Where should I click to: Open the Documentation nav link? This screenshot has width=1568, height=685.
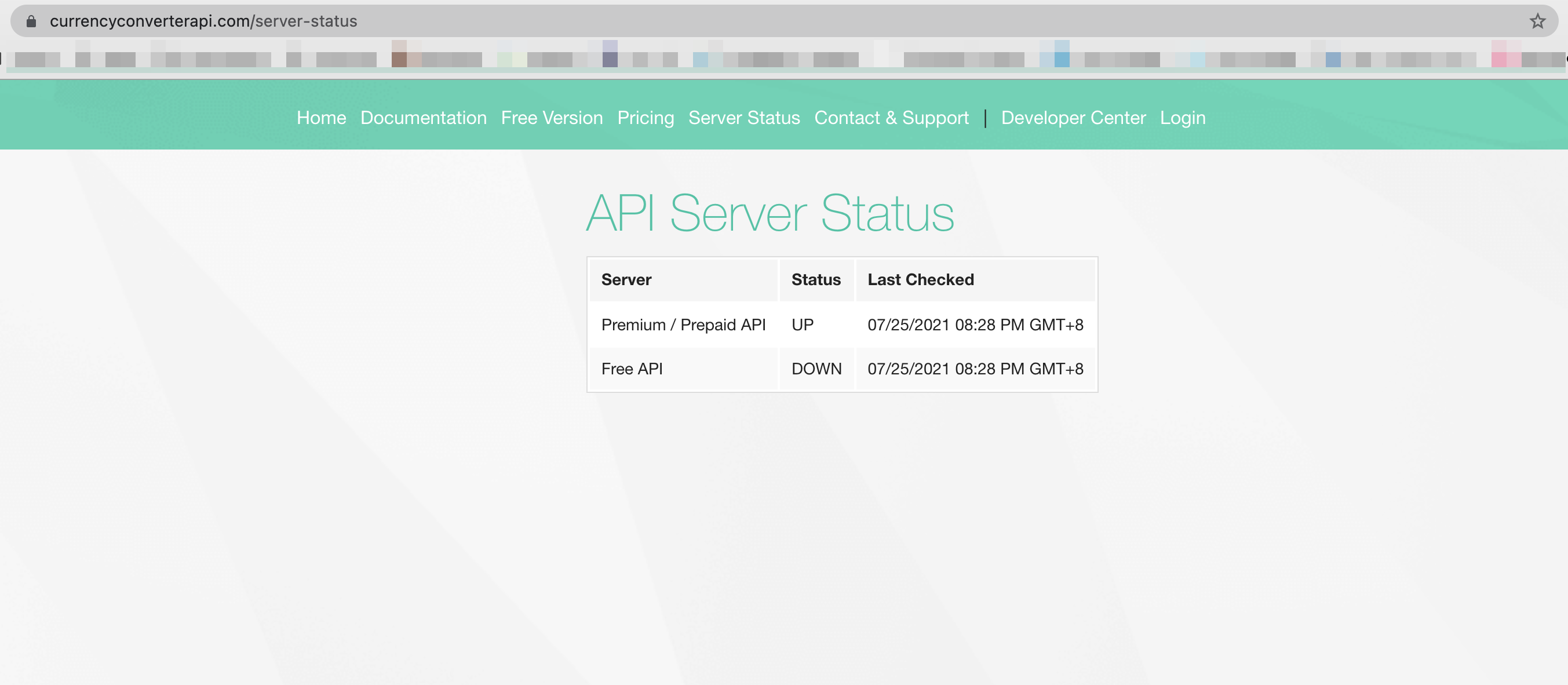423,118
